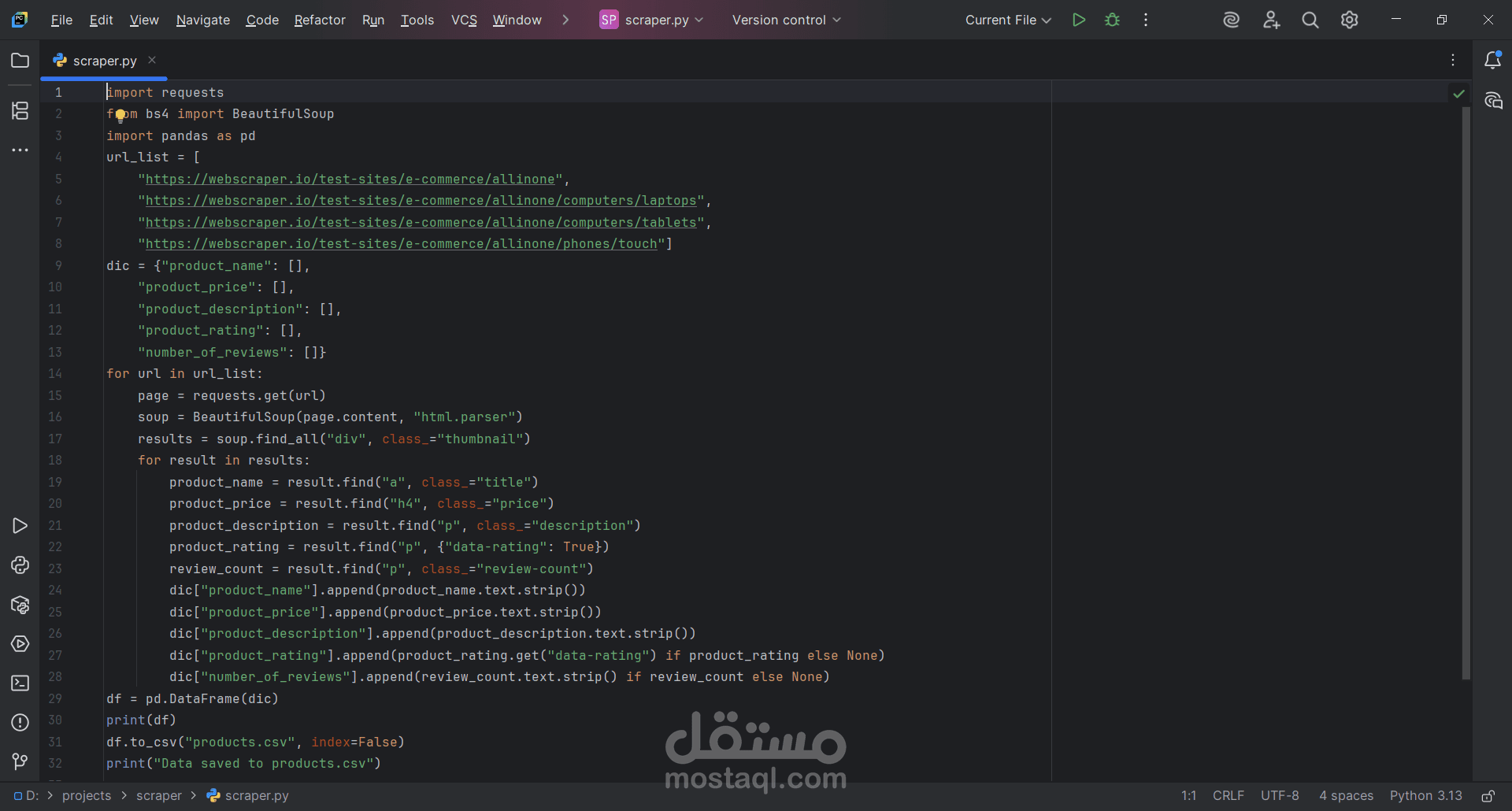The height and width of the screenshot is (811, 1512).
Task: Open the Python Packages tool window
Action: click(20, 605)
